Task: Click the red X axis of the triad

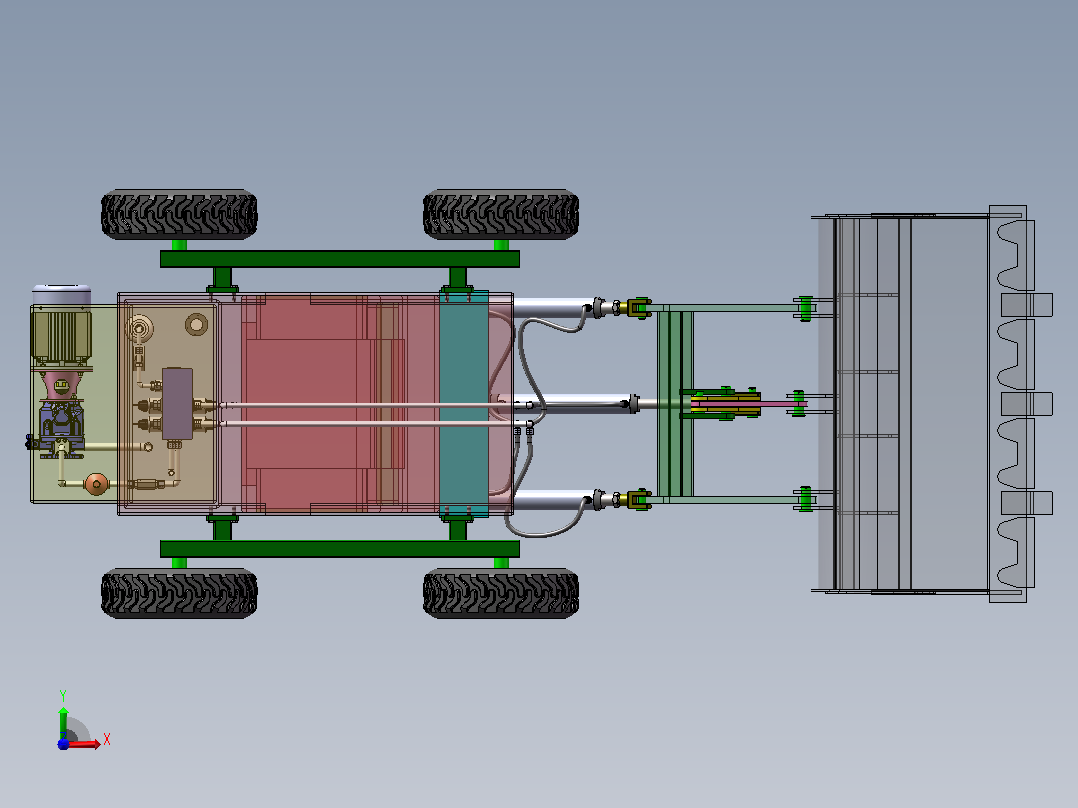Action: tap(84, 743)
